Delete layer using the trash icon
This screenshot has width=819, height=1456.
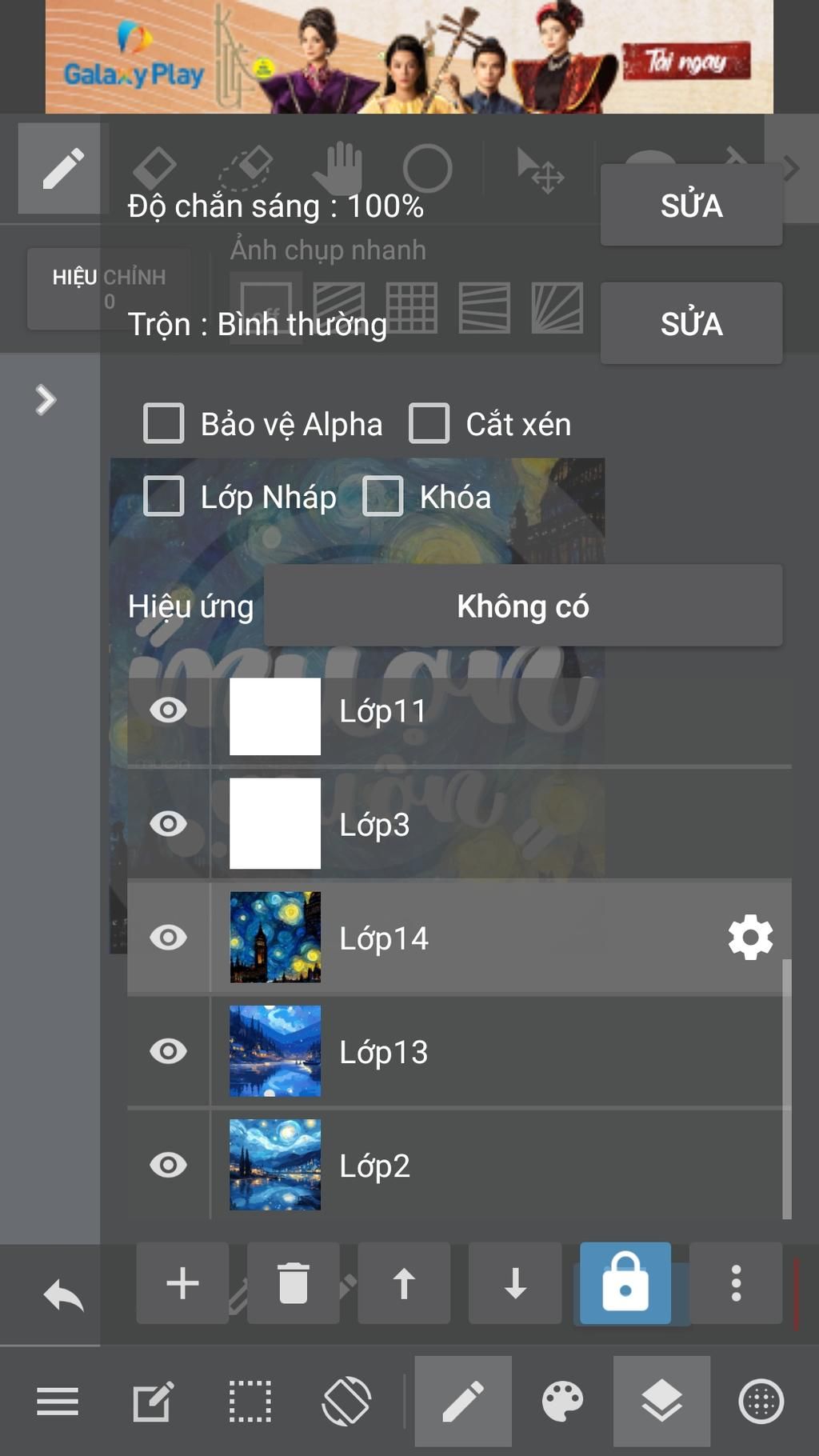294,1283
